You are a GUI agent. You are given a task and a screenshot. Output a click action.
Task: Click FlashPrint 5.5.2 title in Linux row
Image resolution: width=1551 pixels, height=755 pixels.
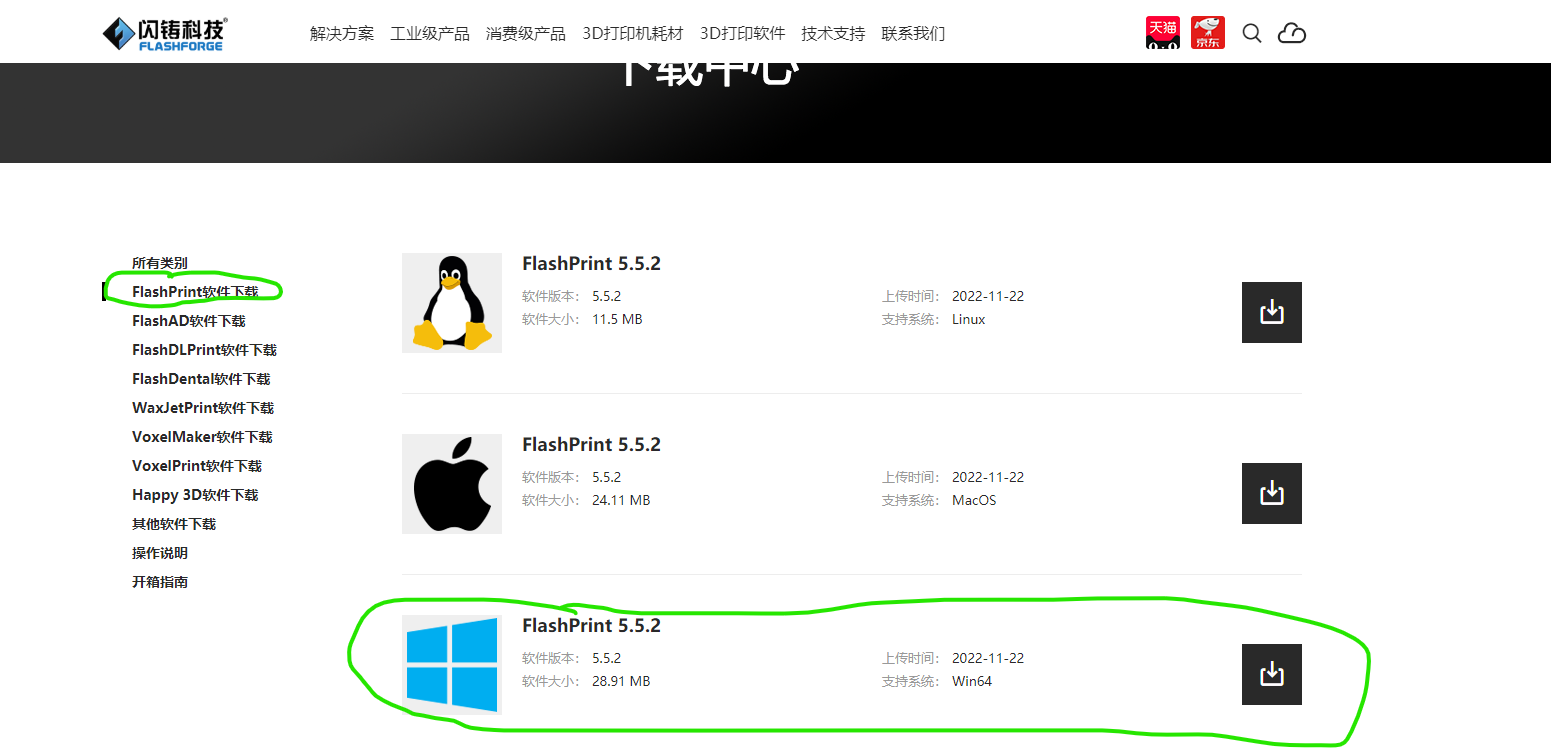(591, 264)
